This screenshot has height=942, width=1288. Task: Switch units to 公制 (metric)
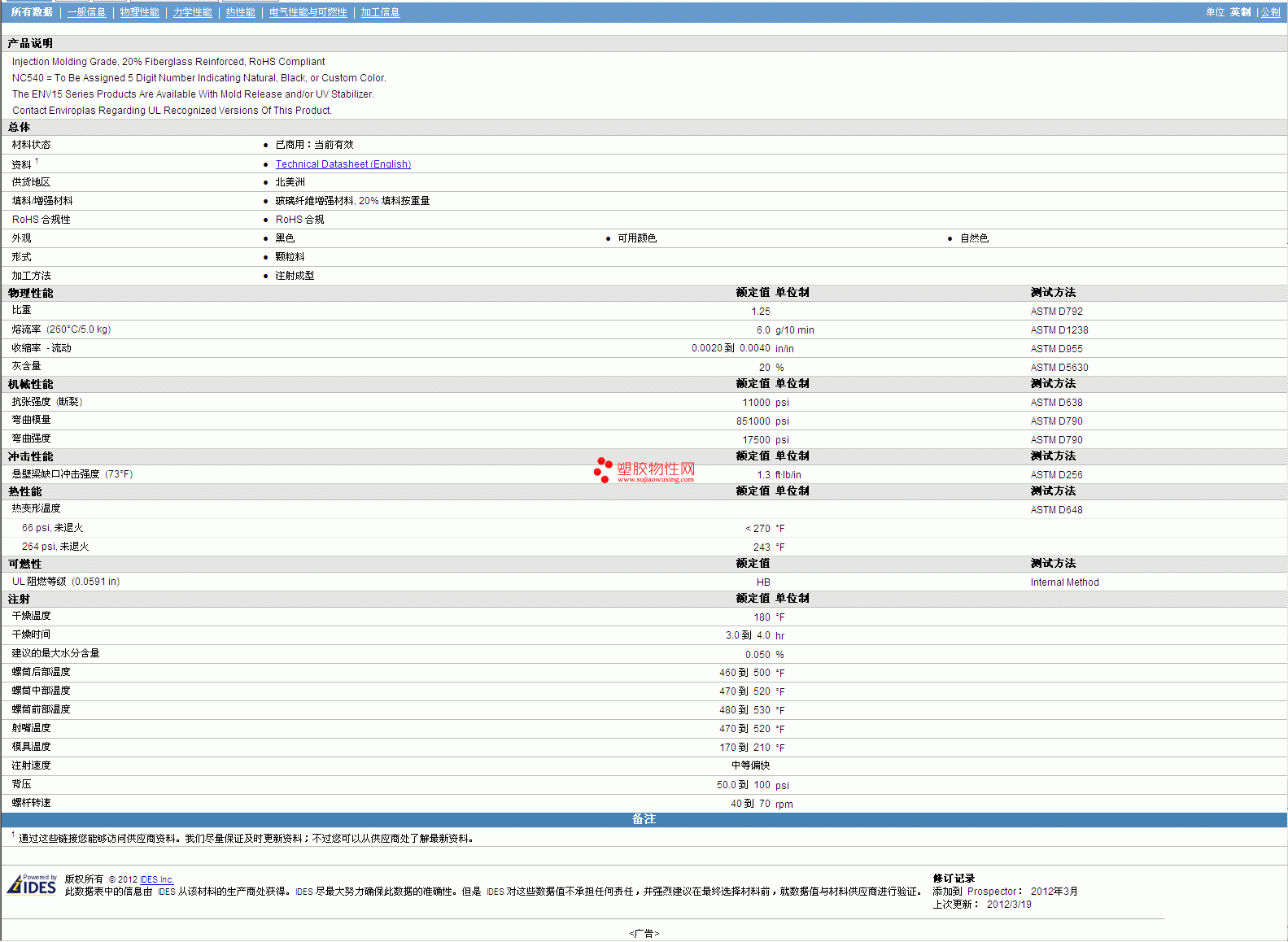click(1270, 12)
